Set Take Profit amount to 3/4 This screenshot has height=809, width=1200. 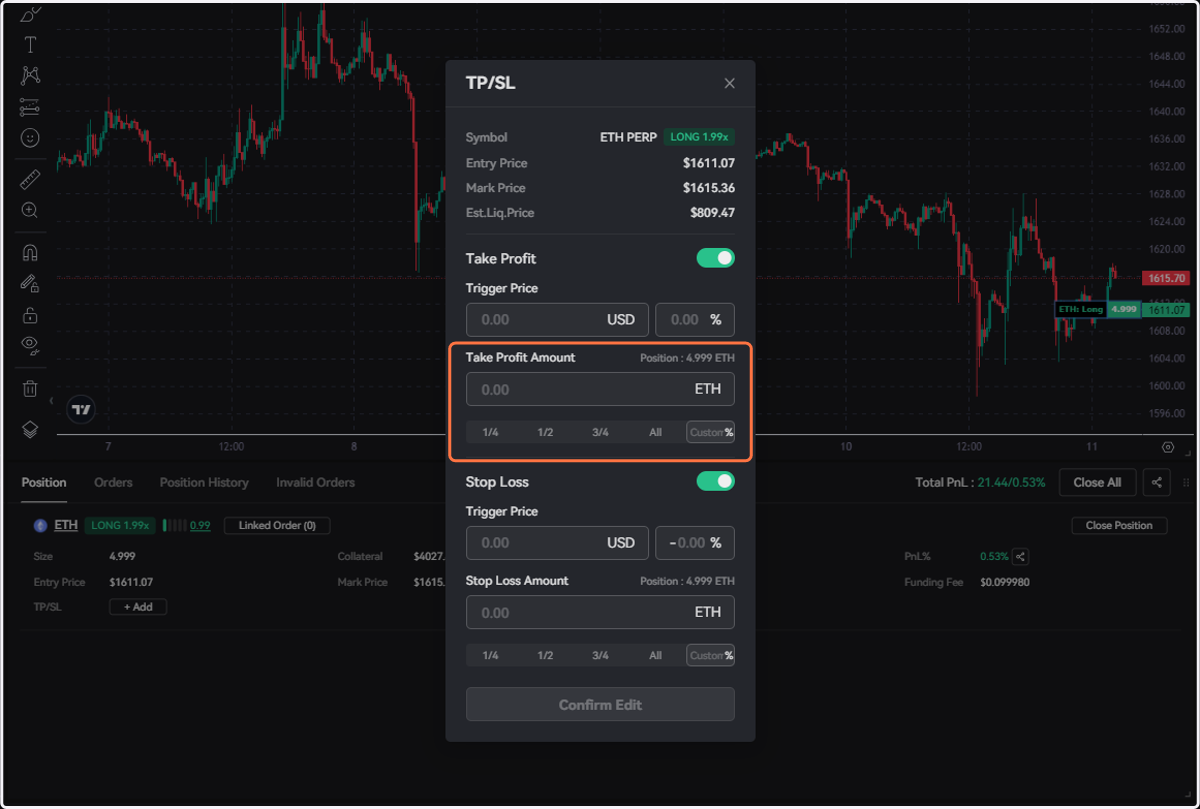[600, 432]
